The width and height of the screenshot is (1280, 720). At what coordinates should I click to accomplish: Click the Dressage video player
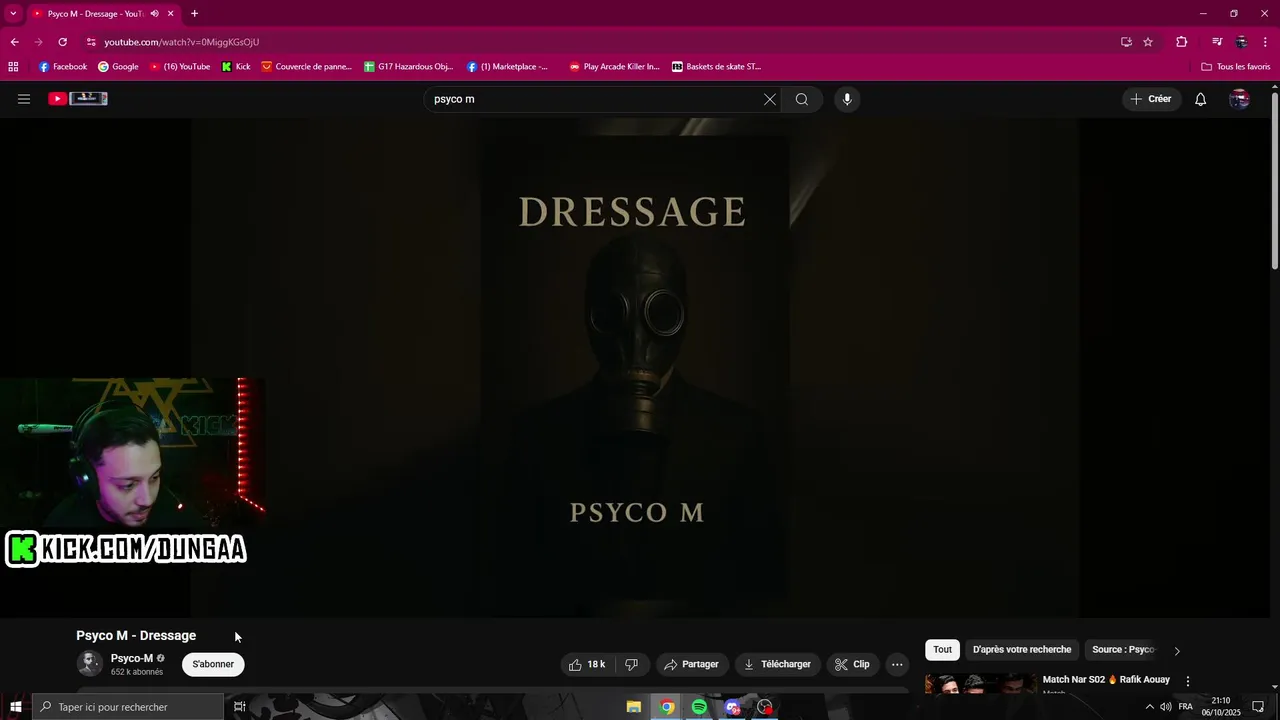click(x=634, y=368)
